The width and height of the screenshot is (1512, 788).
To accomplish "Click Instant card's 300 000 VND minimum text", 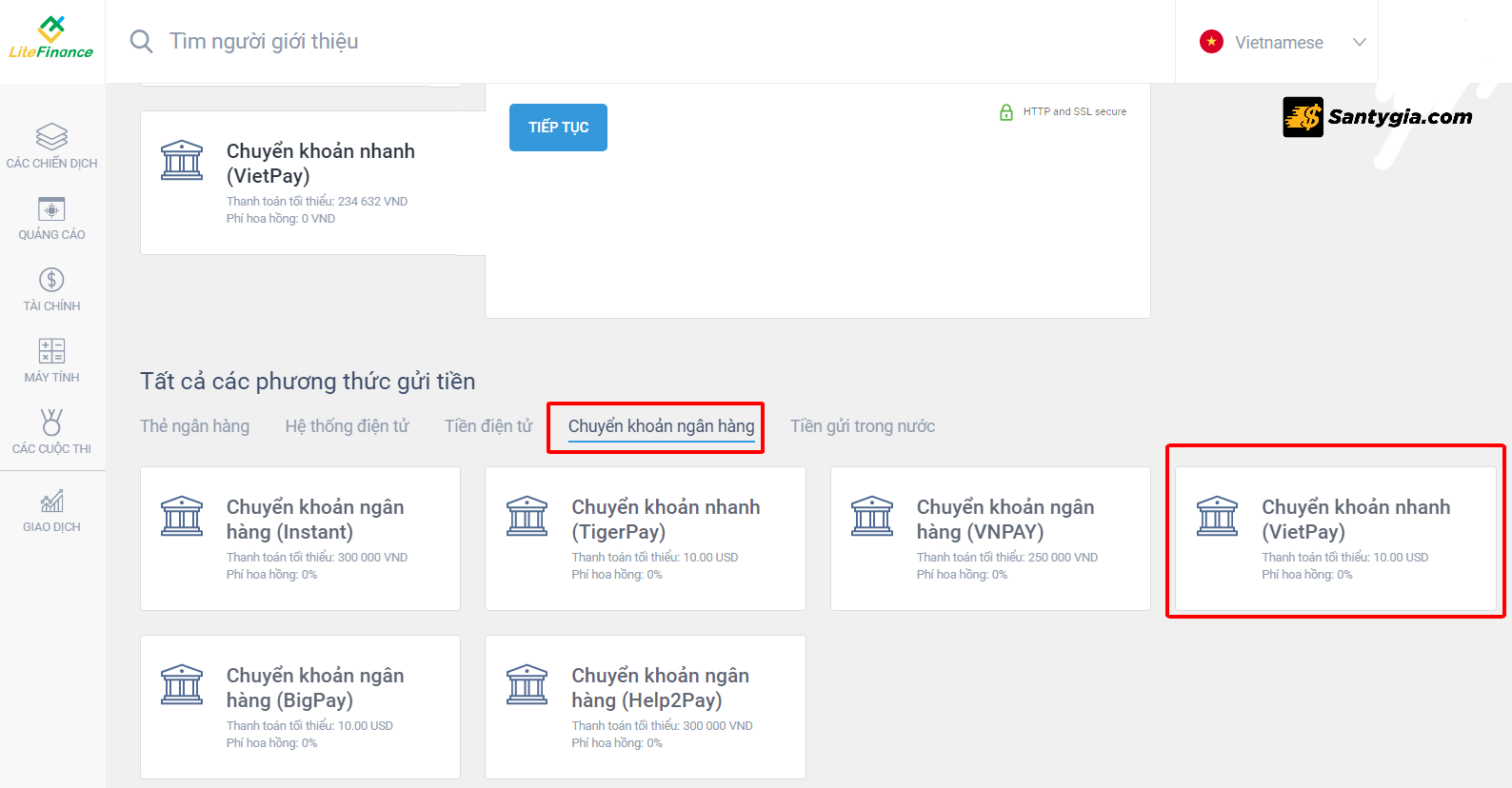I will (317, 558).
